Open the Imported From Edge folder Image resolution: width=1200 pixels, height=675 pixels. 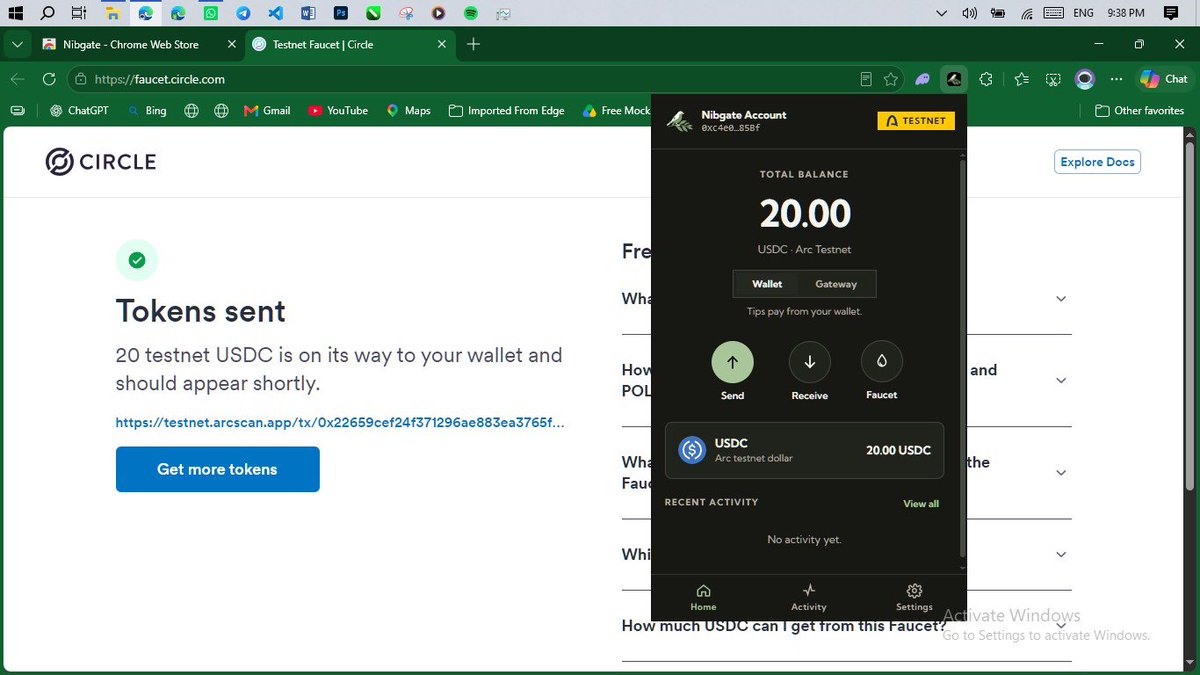pos(507,111)
